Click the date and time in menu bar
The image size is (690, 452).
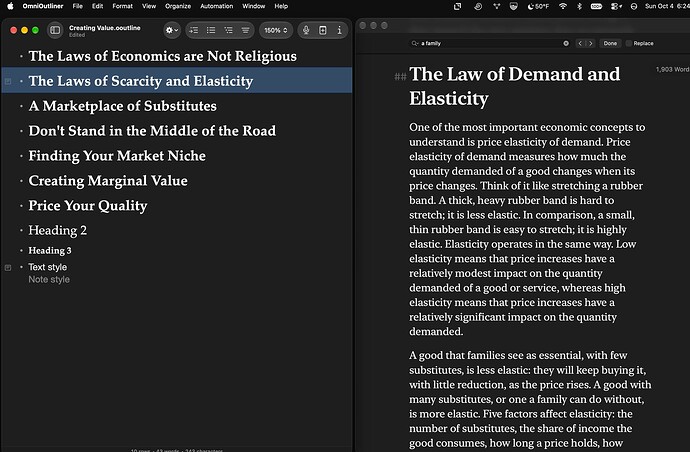coord(666,6)
